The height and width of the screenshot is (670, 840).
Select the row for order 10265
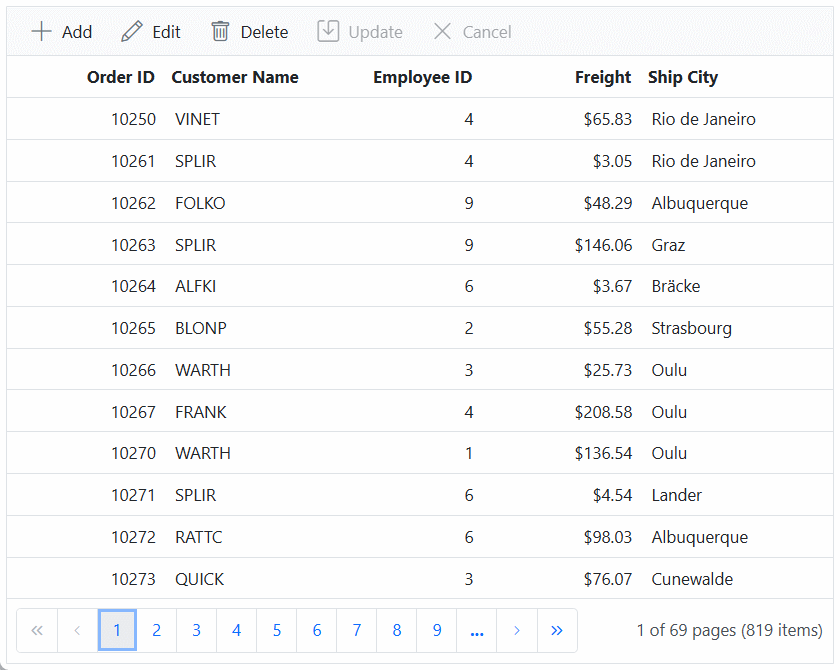click(x=400, y=327)
